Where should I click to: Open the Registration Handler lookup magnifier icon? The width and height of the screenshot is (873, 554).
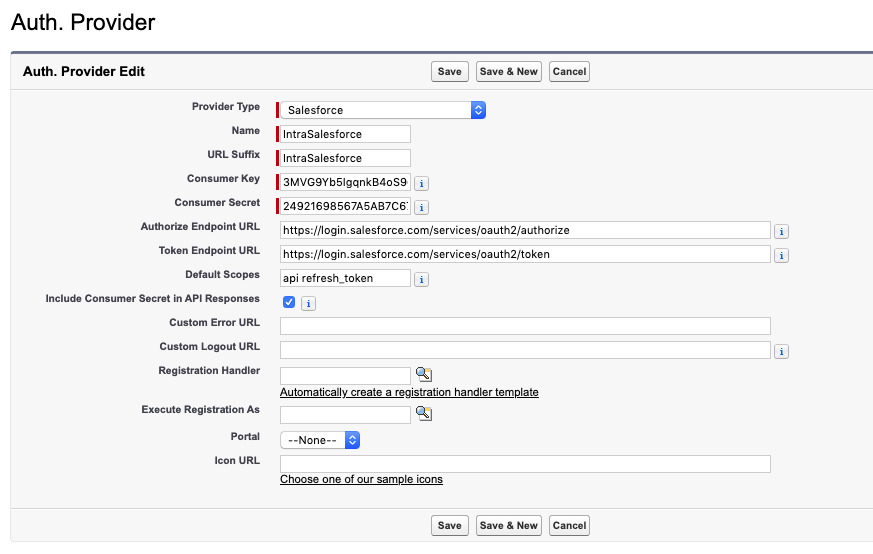point(424,374)
